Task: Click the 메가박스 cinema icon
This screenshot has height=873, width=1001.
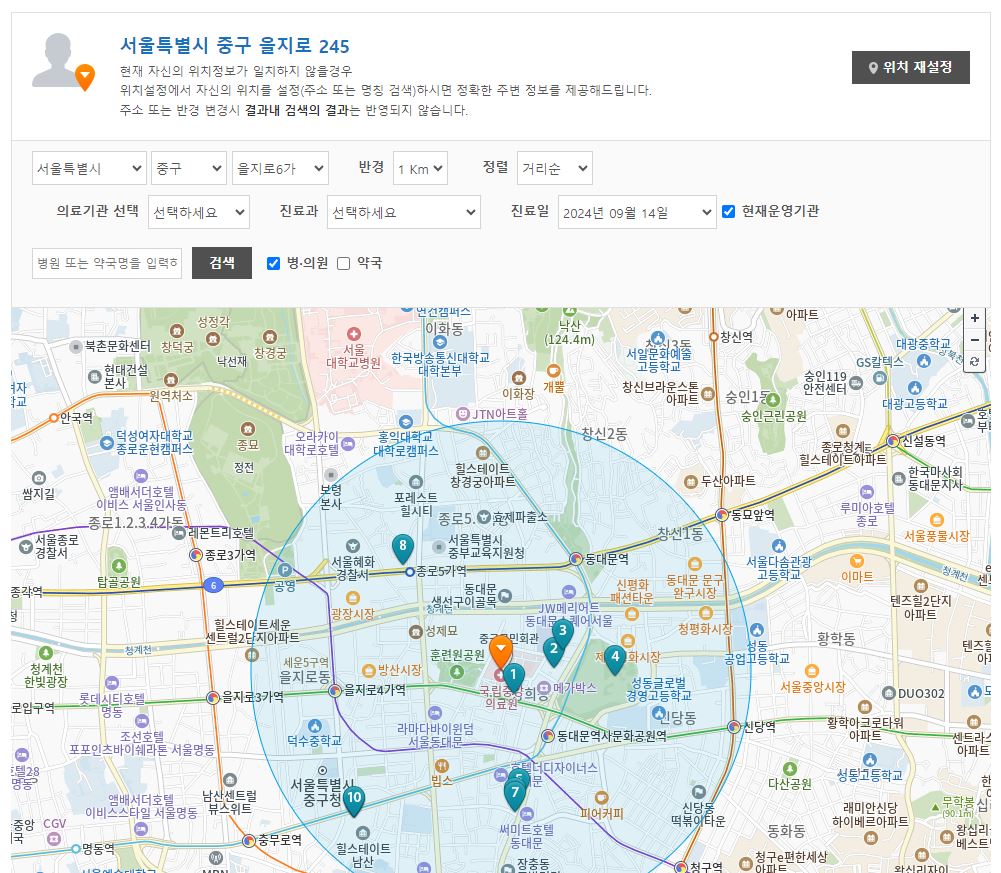Action: click(x=543, y=688)
